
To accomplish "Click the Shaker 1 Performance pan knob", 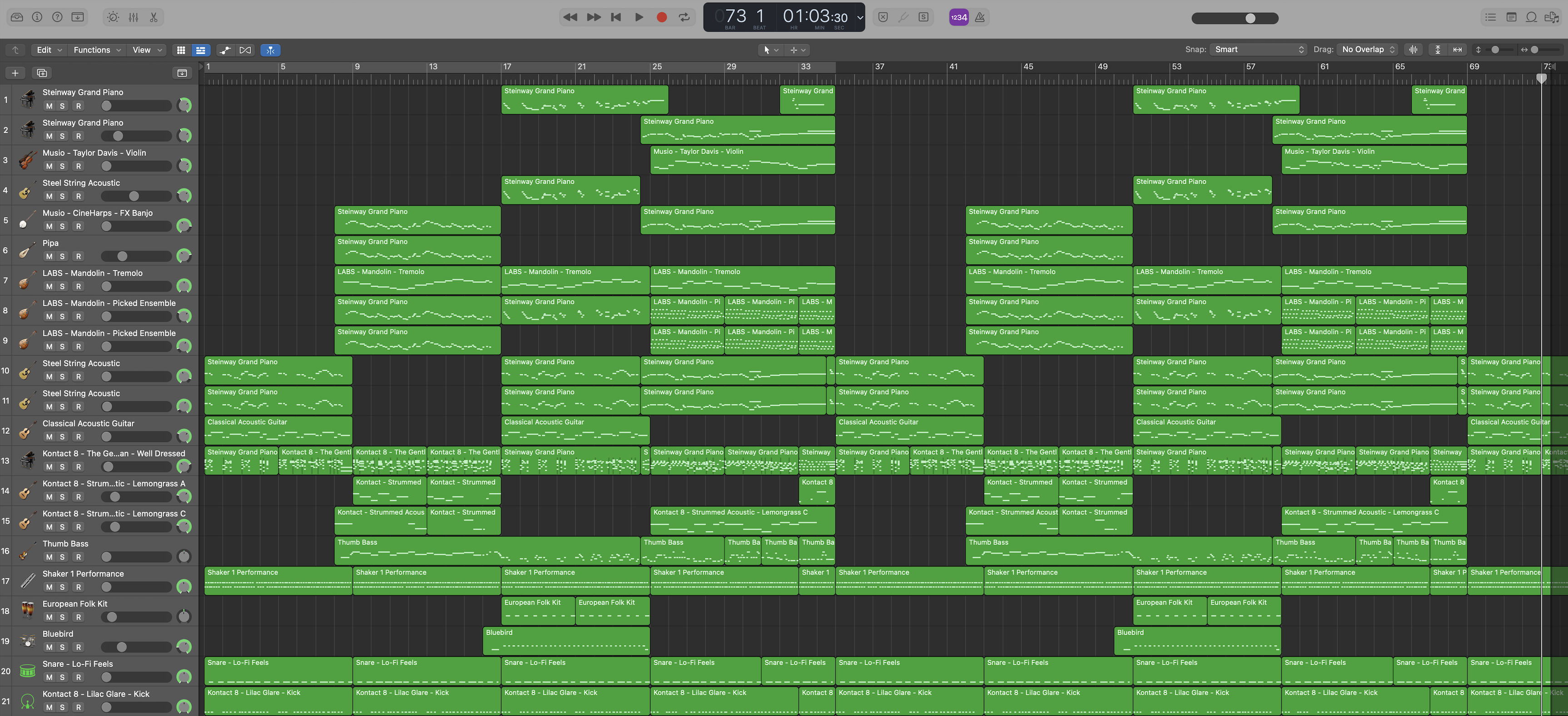I will tap(184, 587).
